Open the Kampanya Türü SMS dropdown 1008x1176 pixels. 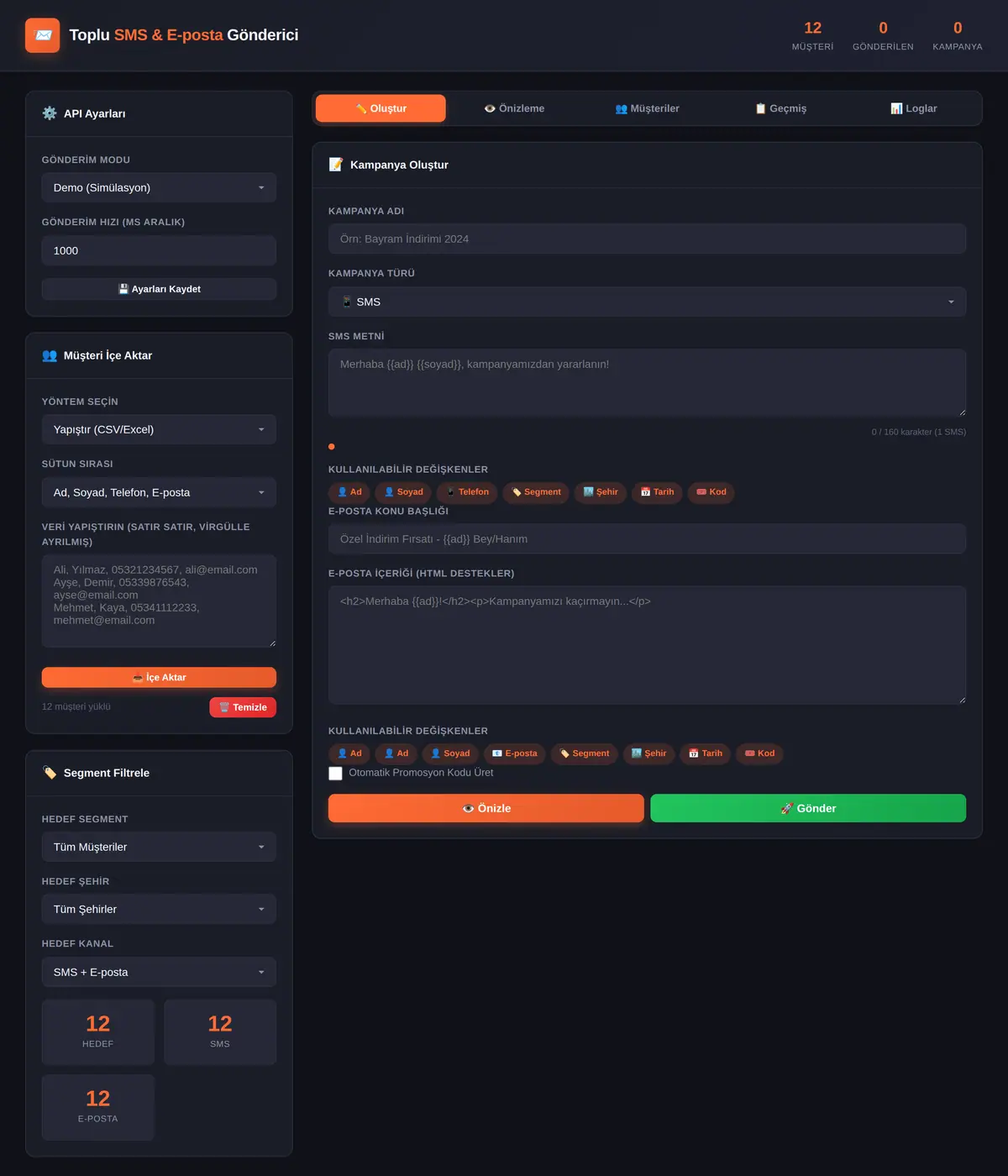(x=647, y=302)
